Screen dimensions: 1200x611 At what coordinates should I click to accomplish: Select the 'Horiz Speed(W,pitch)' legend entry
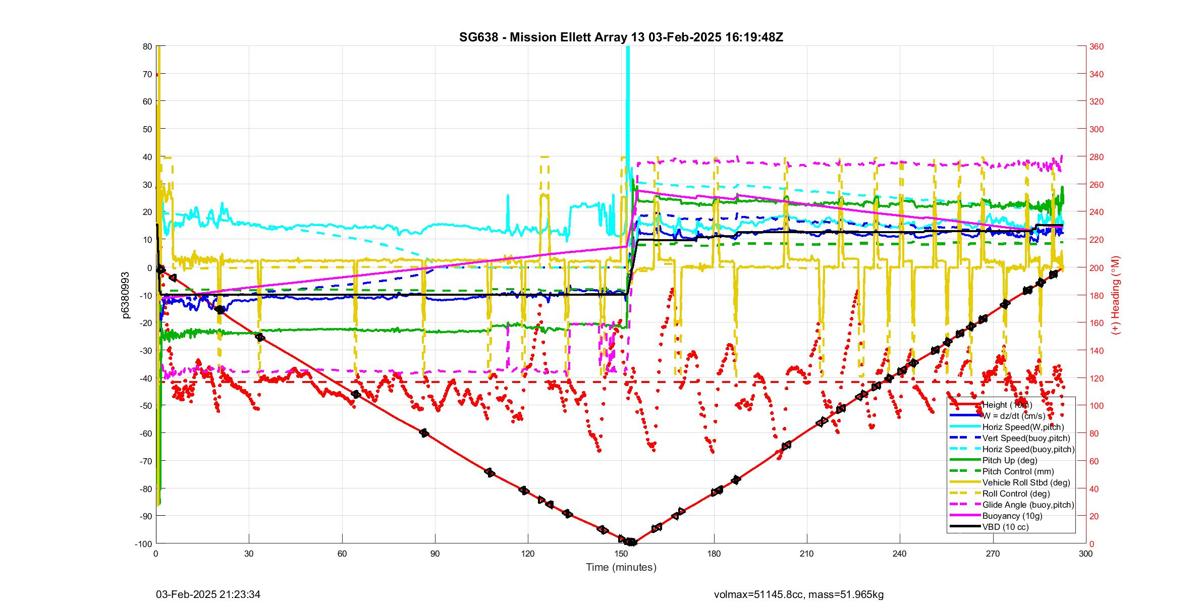coord(1011,426)
